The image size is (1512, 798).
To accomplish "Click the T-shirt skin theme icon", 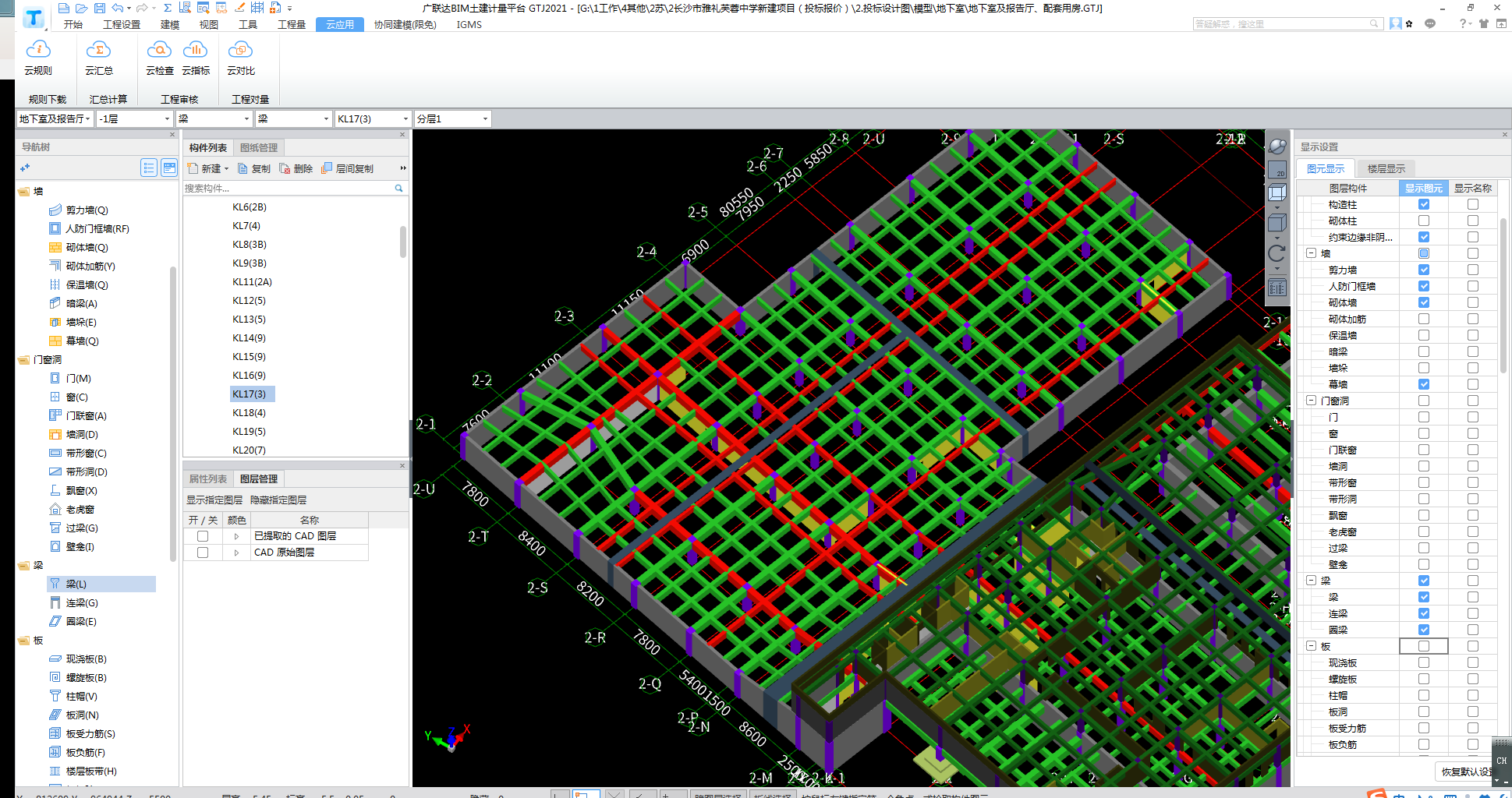I will click(x=1483, y=24).
